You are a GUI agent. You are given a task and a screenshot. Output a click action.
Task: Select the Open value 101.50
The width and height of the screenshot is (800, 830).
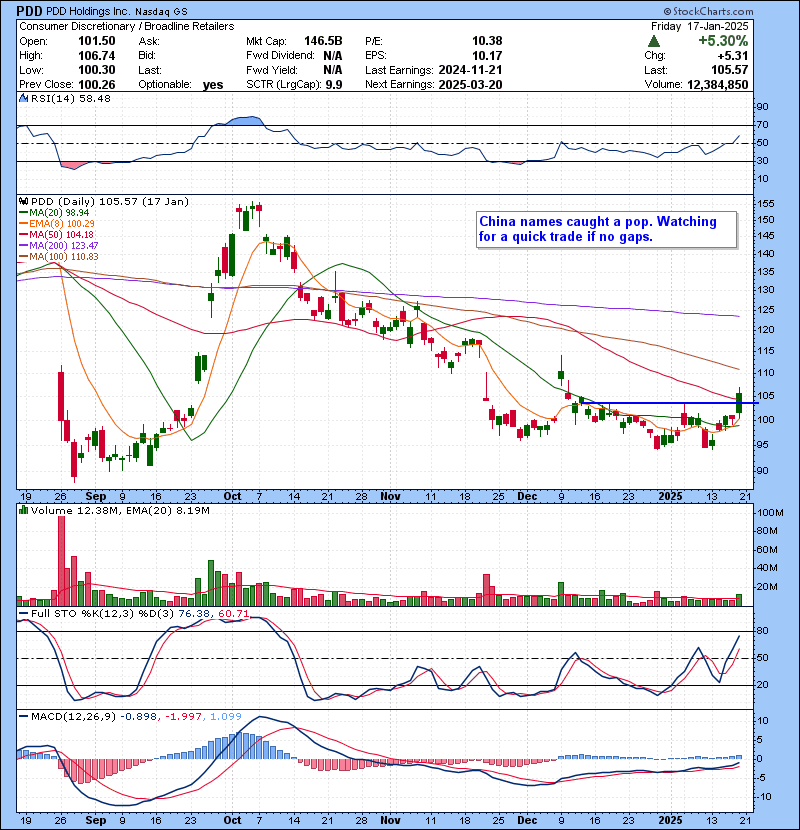[96, 41]
